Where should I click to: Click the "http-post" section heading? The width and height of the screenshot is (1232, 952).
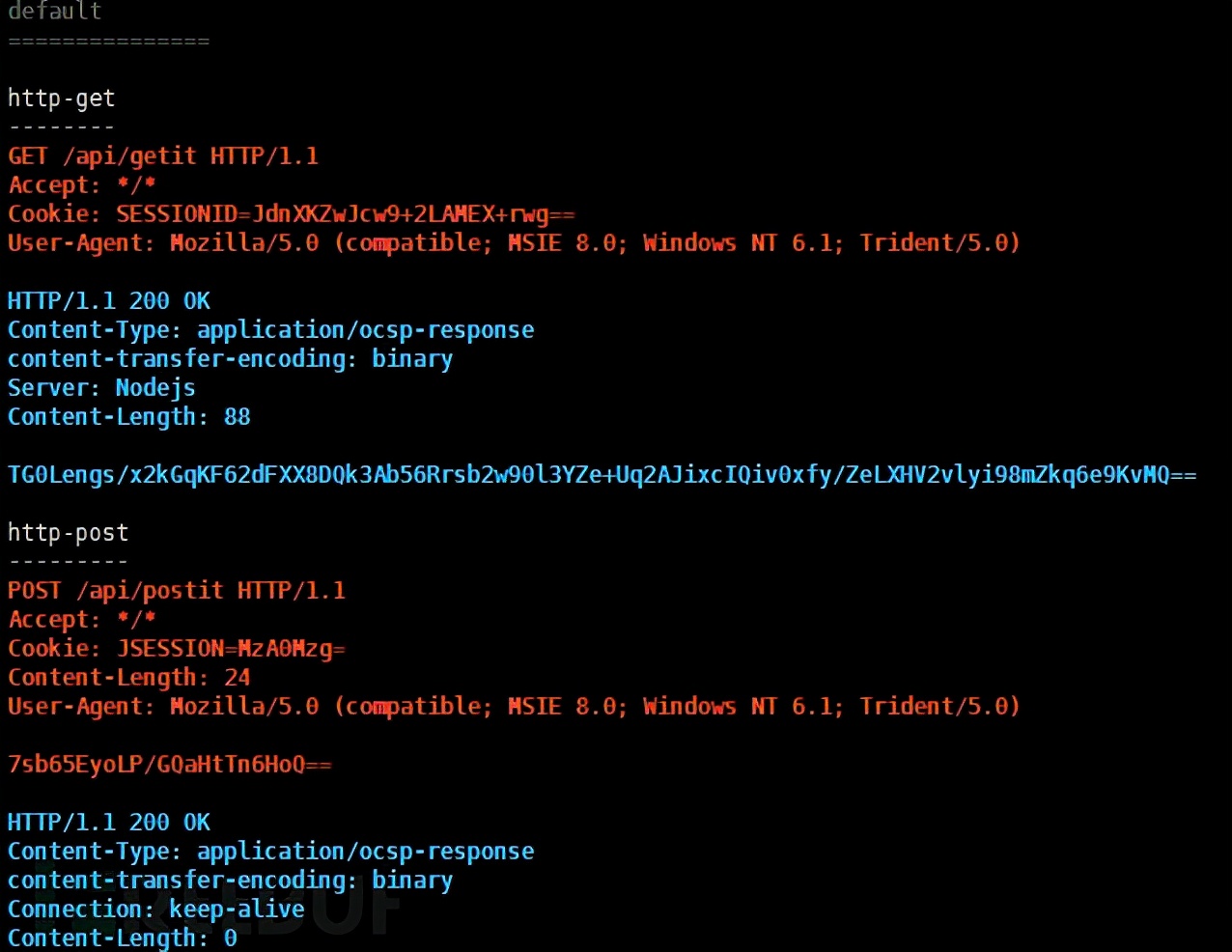pyautogui.click(x=68, y=533)
